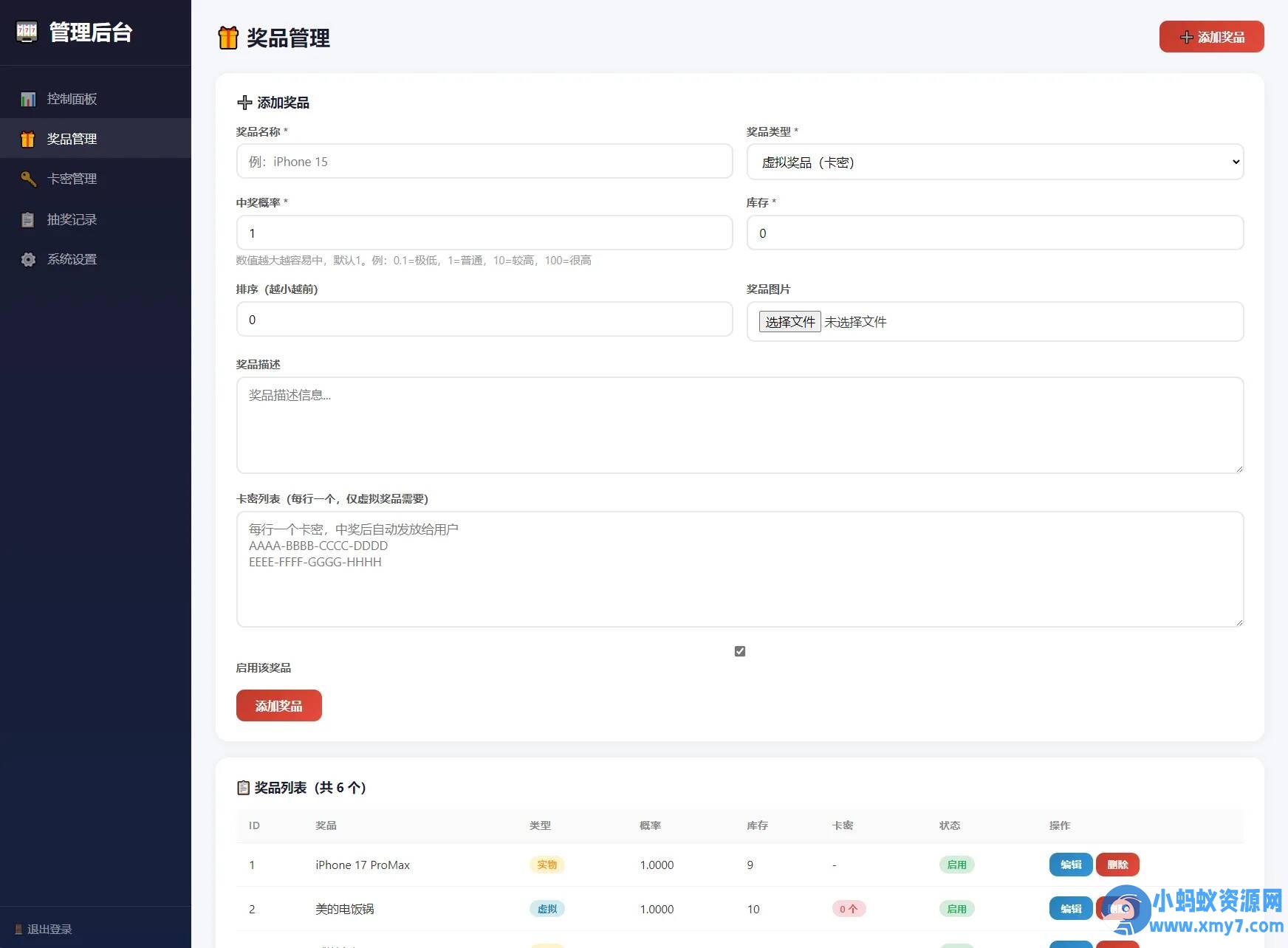
Task: Click 编辑 for iPhone 17 ProMax
Action: 1070,865
